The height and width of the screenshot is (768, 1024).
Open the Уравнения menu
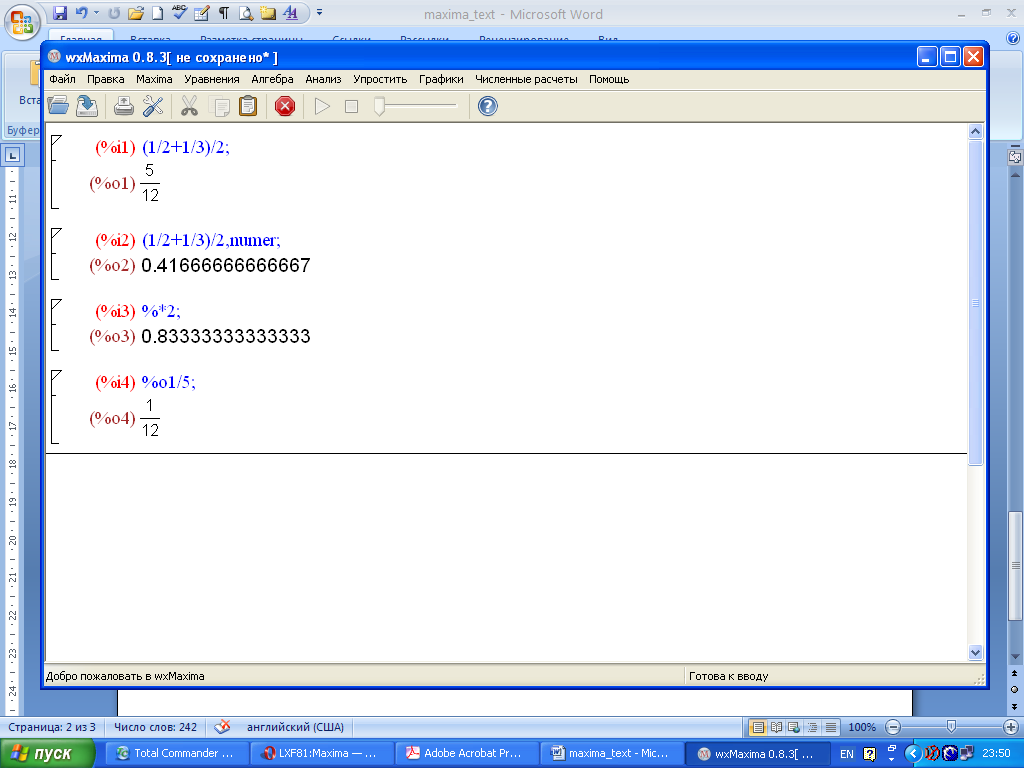point(212,79)
